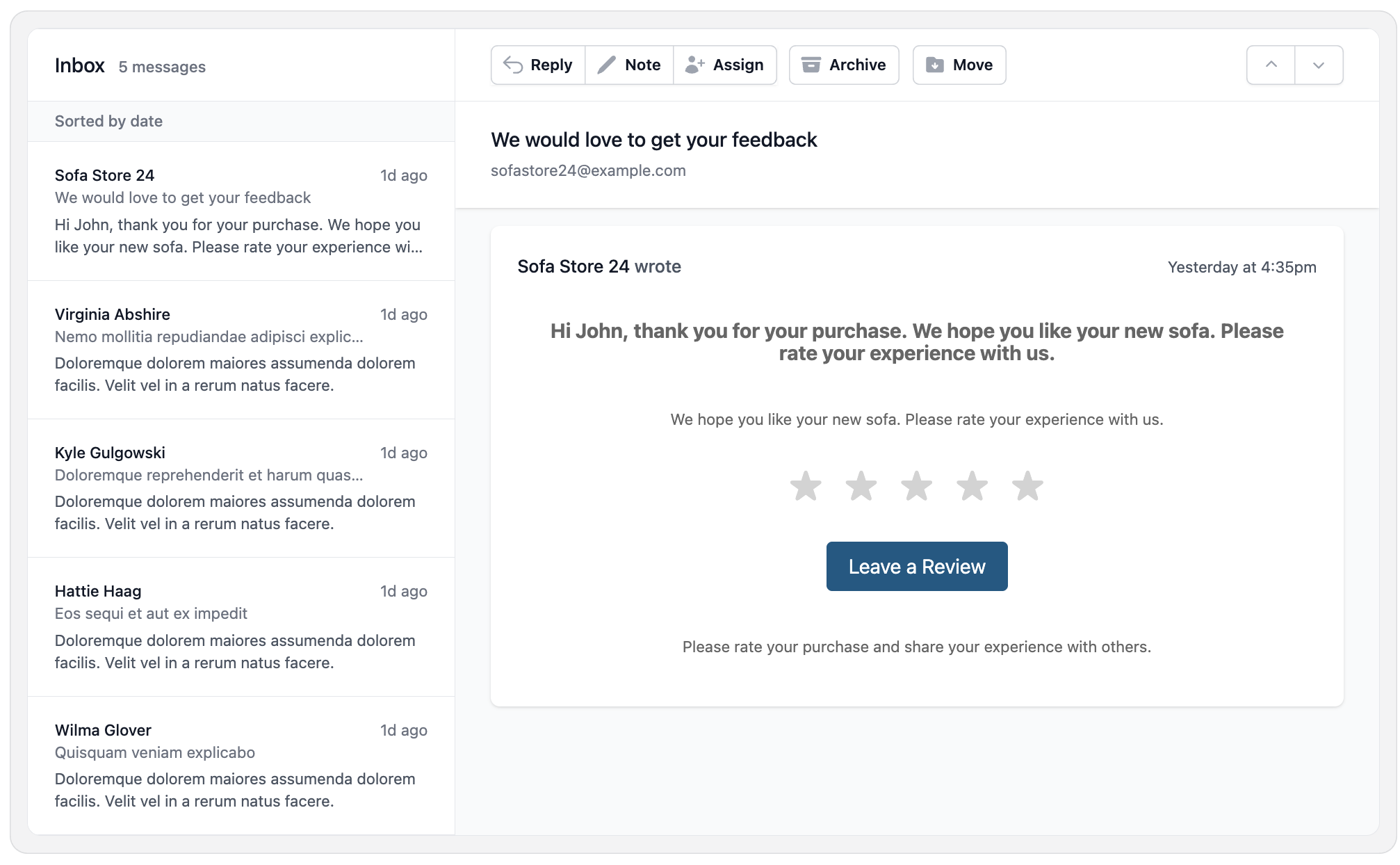Rate four stars on the fourth star

click(972, 486)
